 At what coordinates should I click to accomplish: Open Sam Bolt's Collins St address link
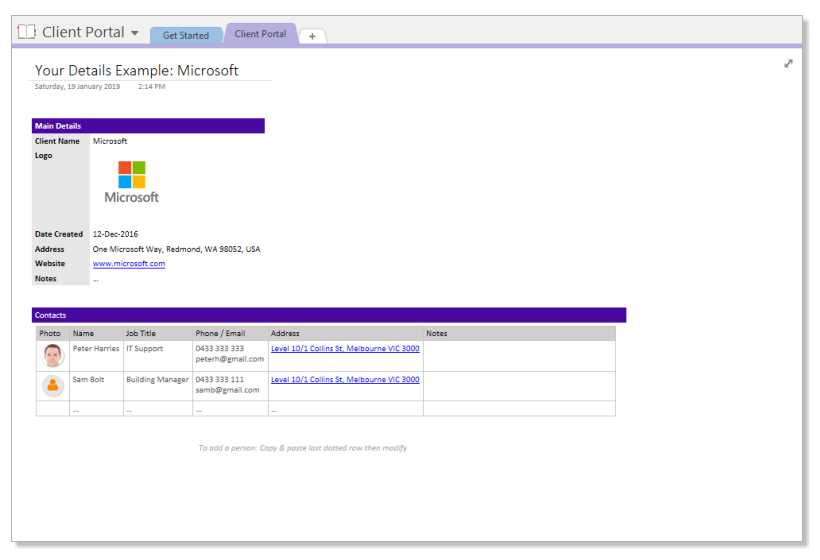pos(345,380)
